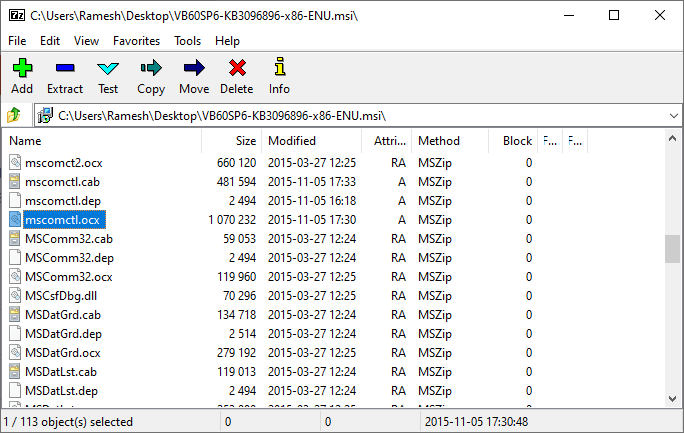Sort by the Block column header
This screenshot has width=684, height=433.
pos(513,141)
